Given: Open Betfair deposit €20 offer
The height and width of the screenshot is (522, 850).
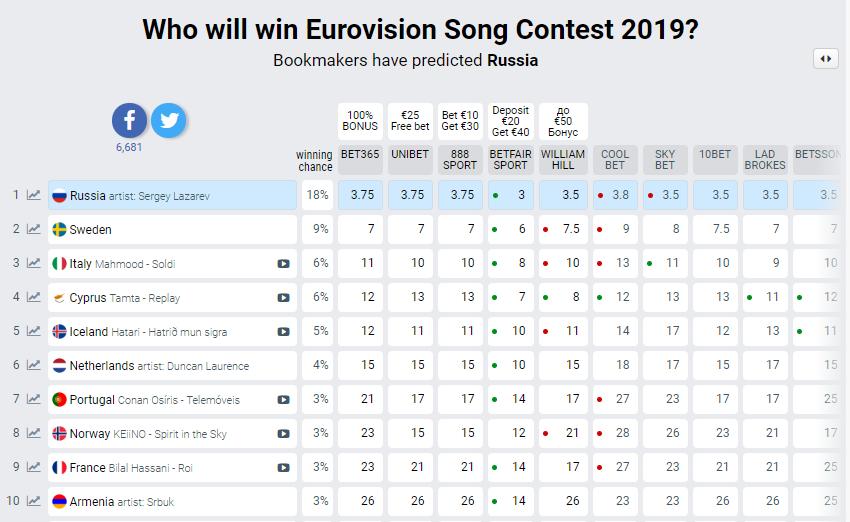Looking at the screenshot, I should 511,120.
